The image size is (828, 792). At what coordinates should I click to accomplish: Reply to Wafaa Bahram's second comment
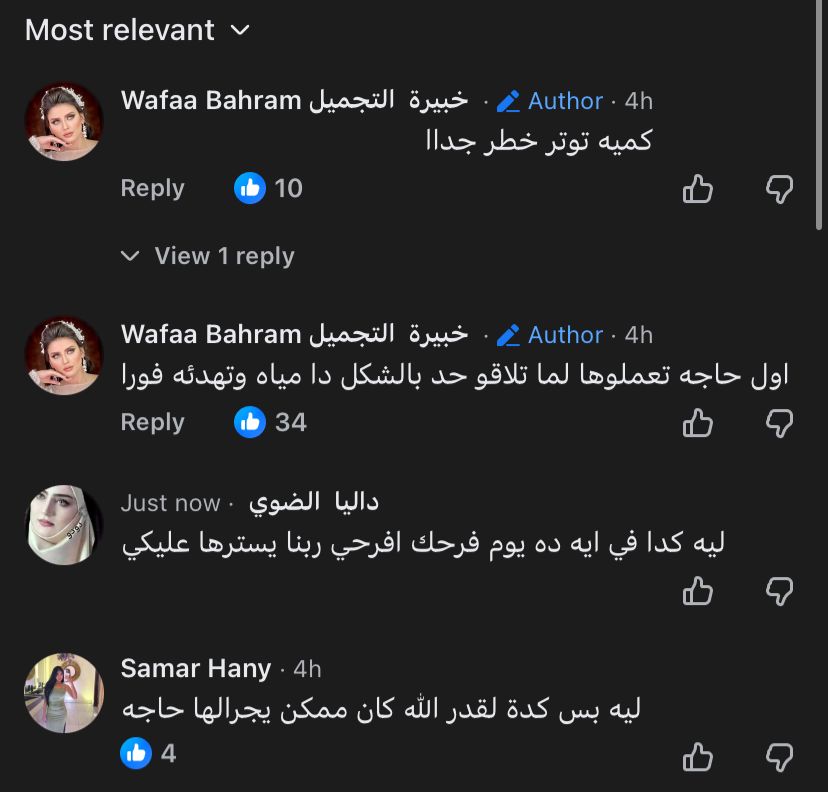[152, 422]
